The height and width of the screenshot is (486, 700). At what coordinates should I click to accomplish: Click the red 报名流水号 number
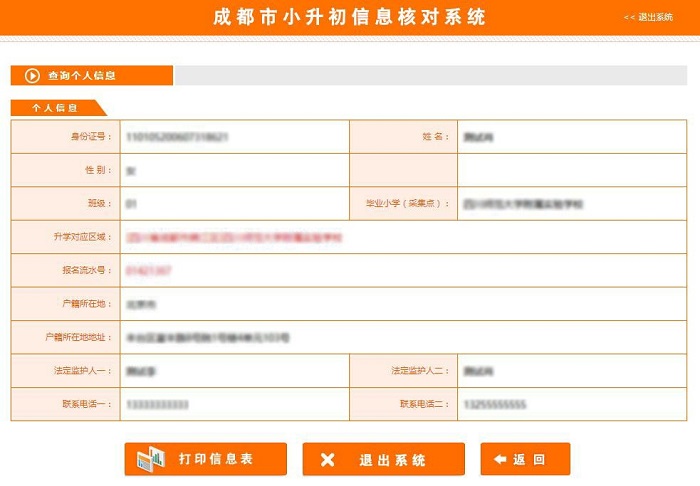coord(149,271)
